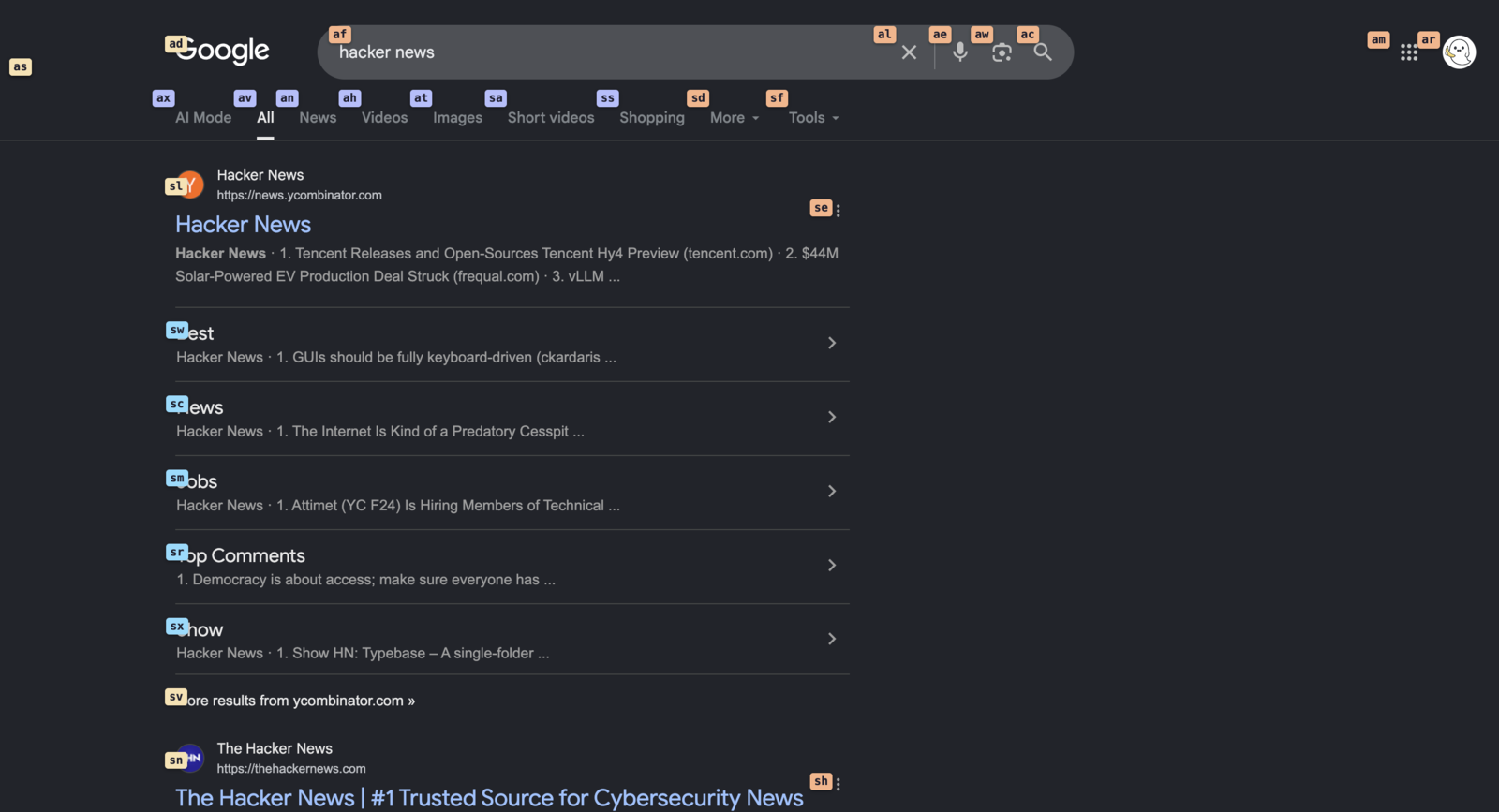Expand the Best sitelink chevron
The image size is (1499, 812).
tap(831, 343)
